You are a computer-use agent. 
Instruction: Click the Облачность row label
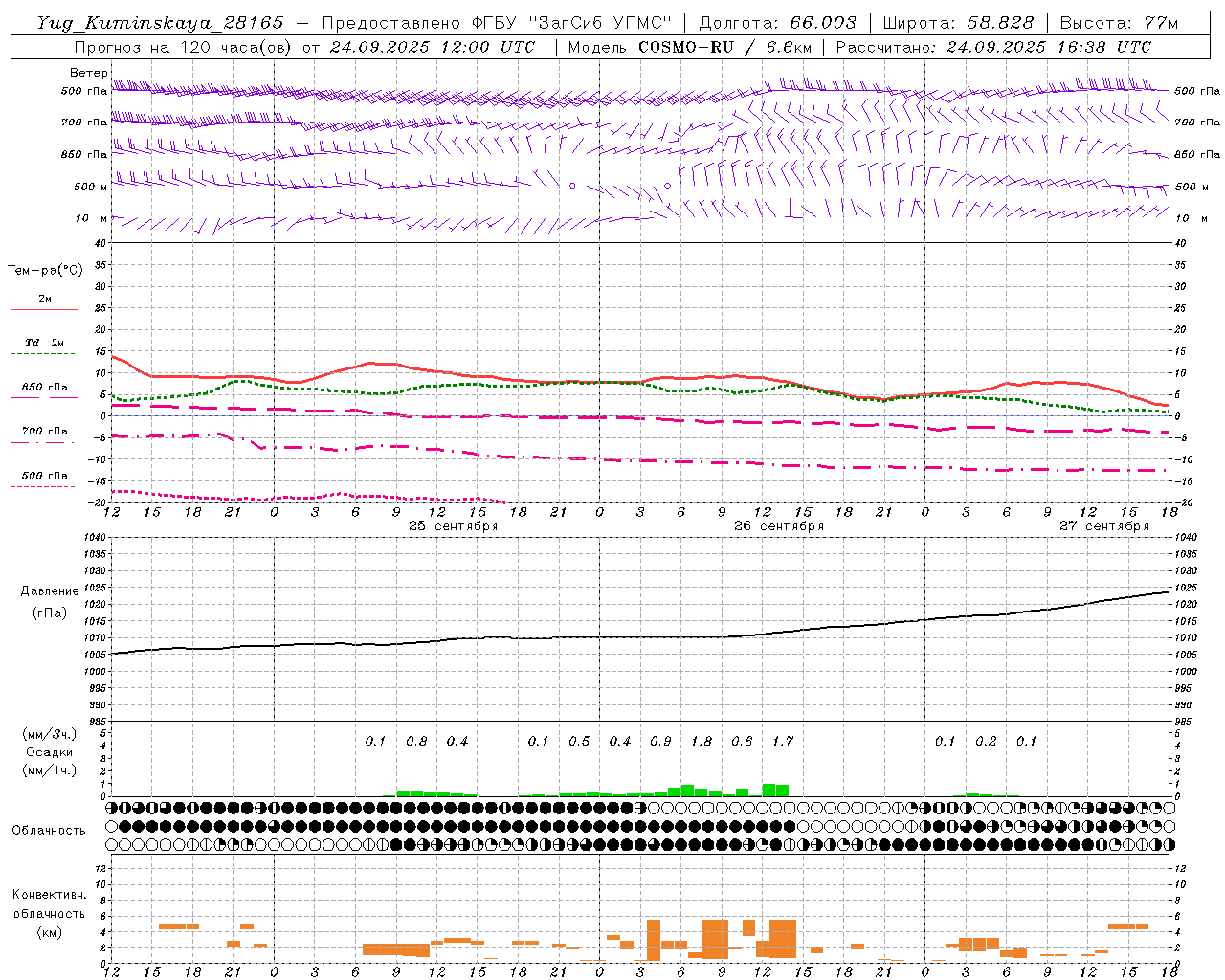point(49,831)
